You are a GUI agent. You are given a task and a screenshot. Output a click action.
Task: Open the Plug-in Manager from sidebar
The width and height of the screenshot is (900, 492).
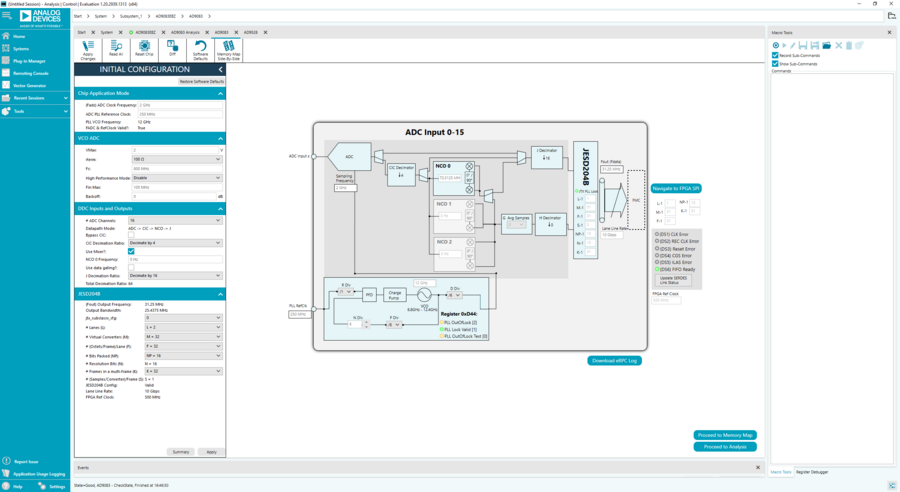[29, 61]
